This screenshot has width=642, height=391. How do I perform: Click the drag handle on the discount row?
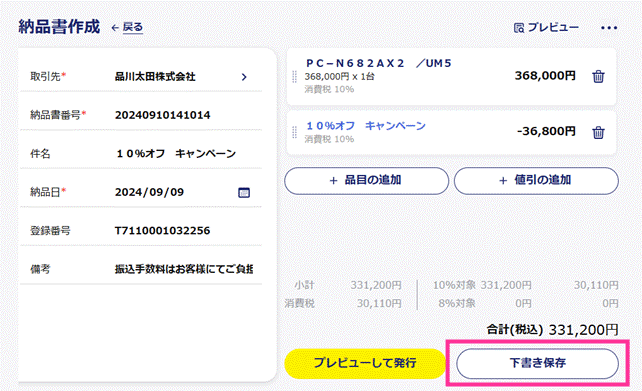(294, 132)
